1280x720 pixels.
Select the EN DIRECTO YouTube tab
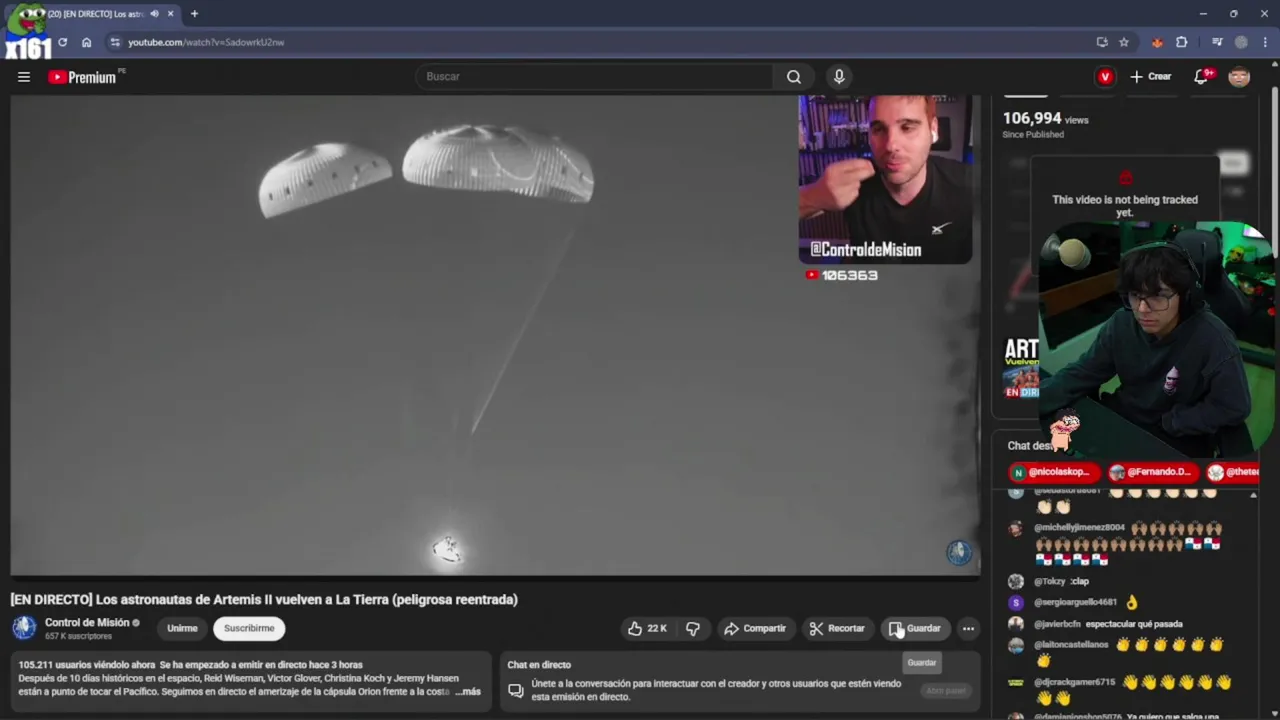tap(97, 14)
